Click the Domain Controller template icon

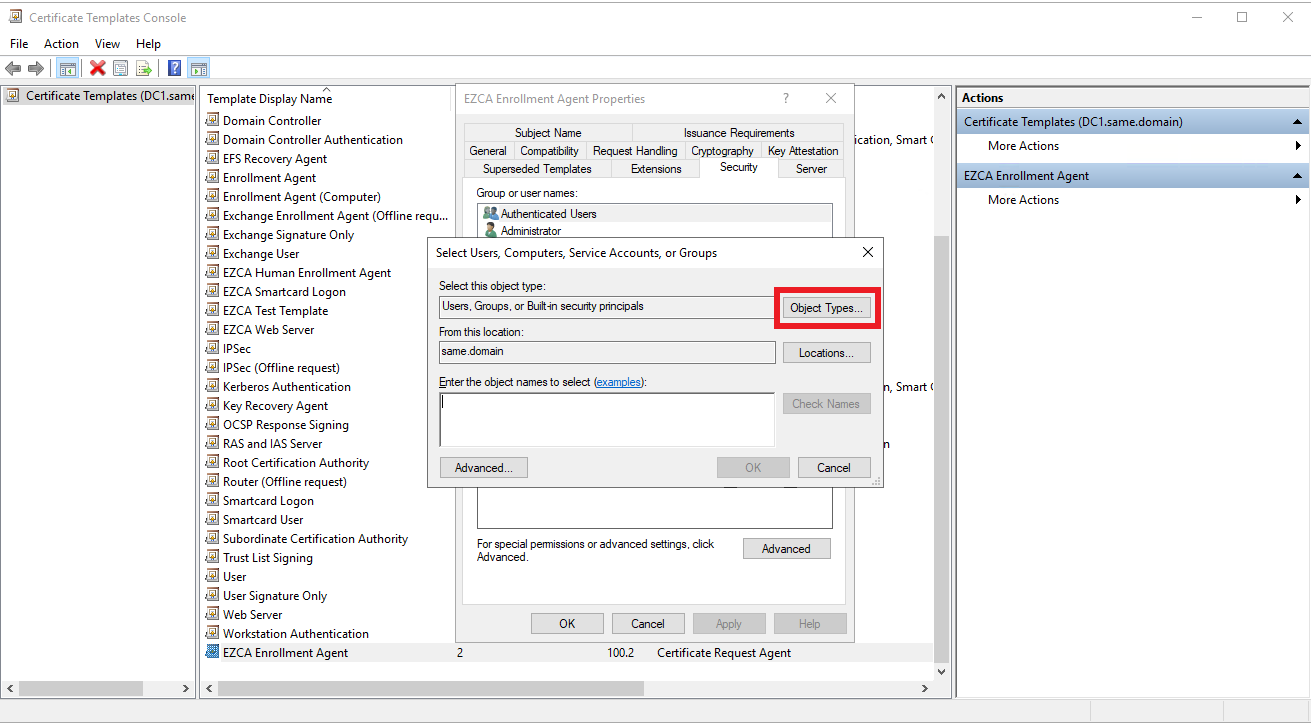212,120
